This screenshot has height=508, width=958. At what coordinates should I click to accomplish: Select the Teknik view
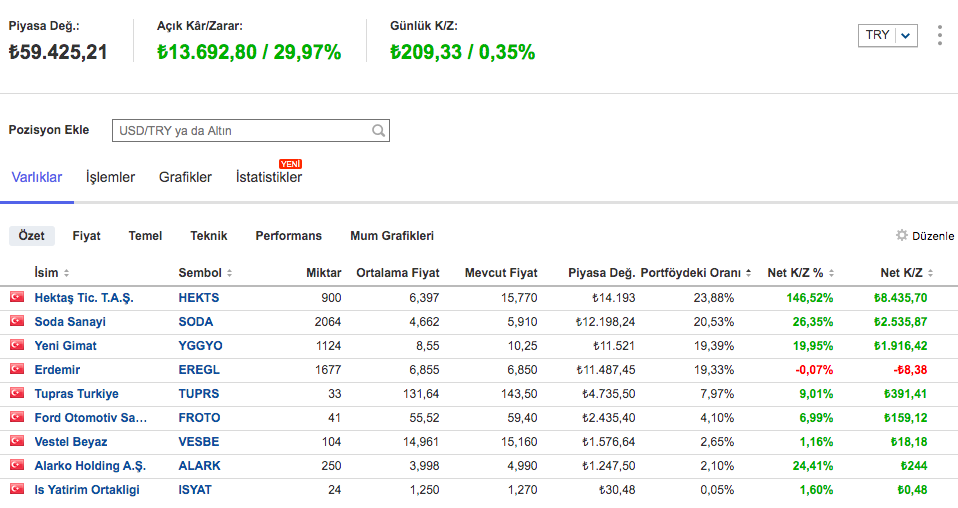point(209,236)
